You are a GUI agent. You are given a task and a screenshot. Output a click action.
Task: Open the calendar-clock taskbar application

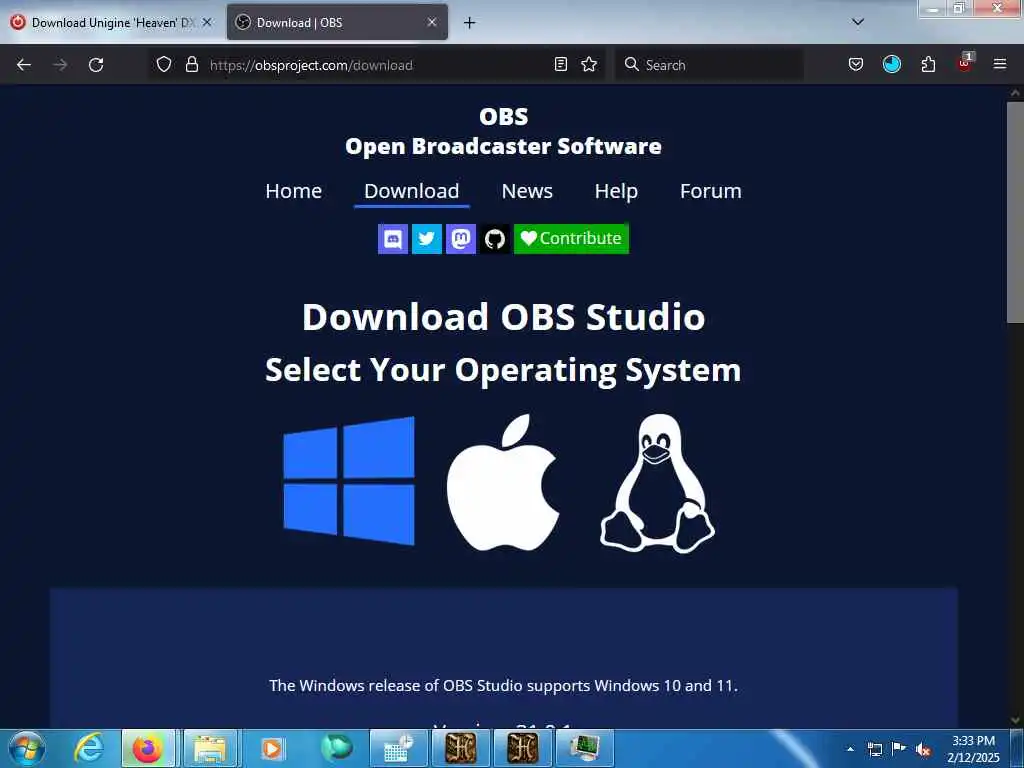[x=398, y=748]
